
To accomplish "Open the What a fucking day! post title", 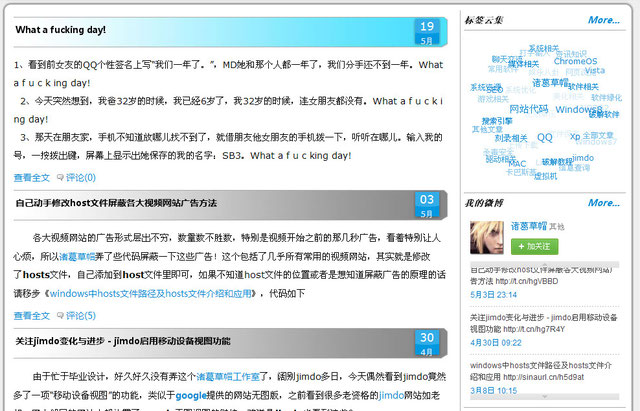I will (60, 30).
